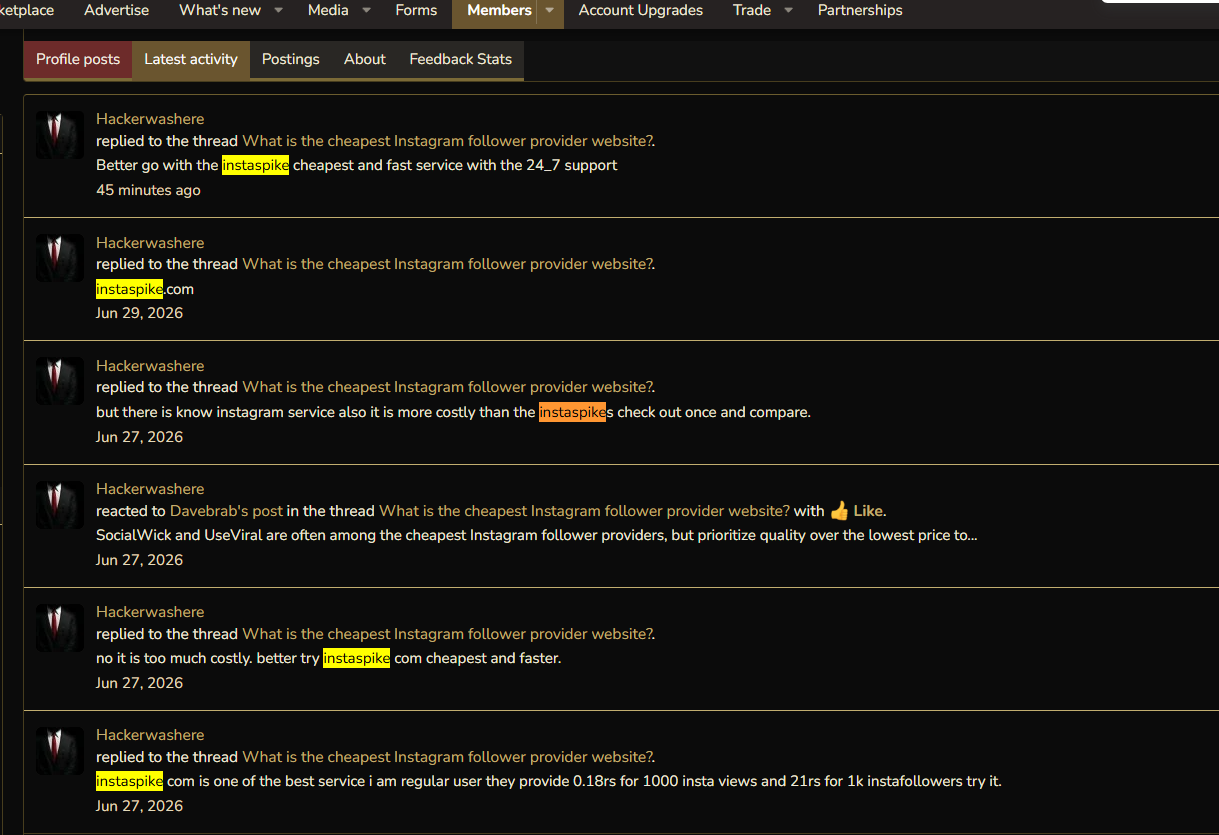The width and height of the screenshot is (1219, 835).
Task: Expand the Trade dropdown arrow
Action: pos(788,10)
